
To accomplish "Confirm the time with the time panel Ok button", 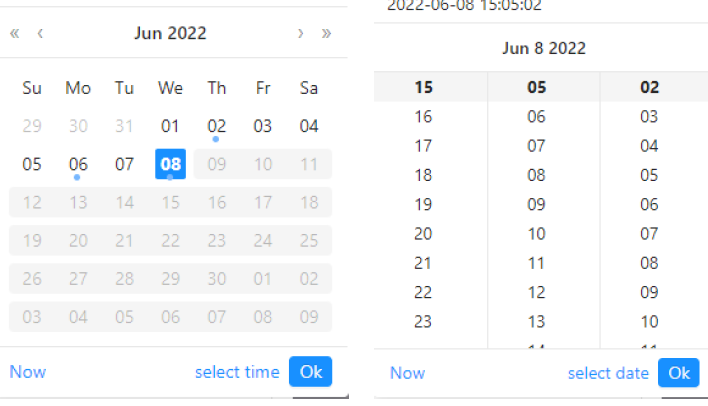I will click(x=679, y=373).
